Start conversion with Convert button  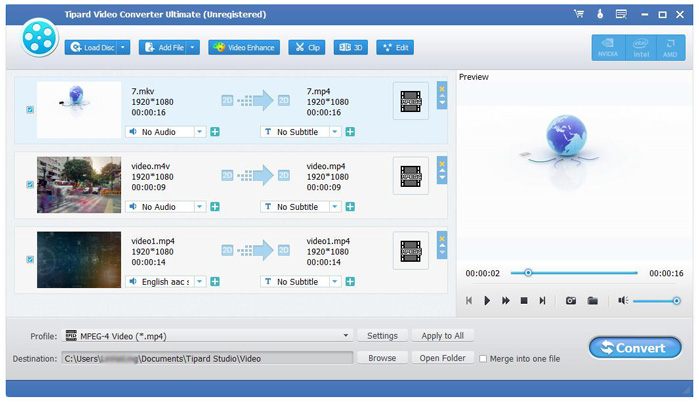[635, 348]
